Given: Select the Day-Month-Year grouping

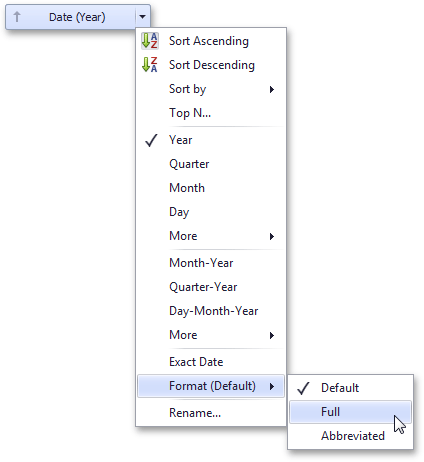Looking at the screenshot, I should point(211,311).
